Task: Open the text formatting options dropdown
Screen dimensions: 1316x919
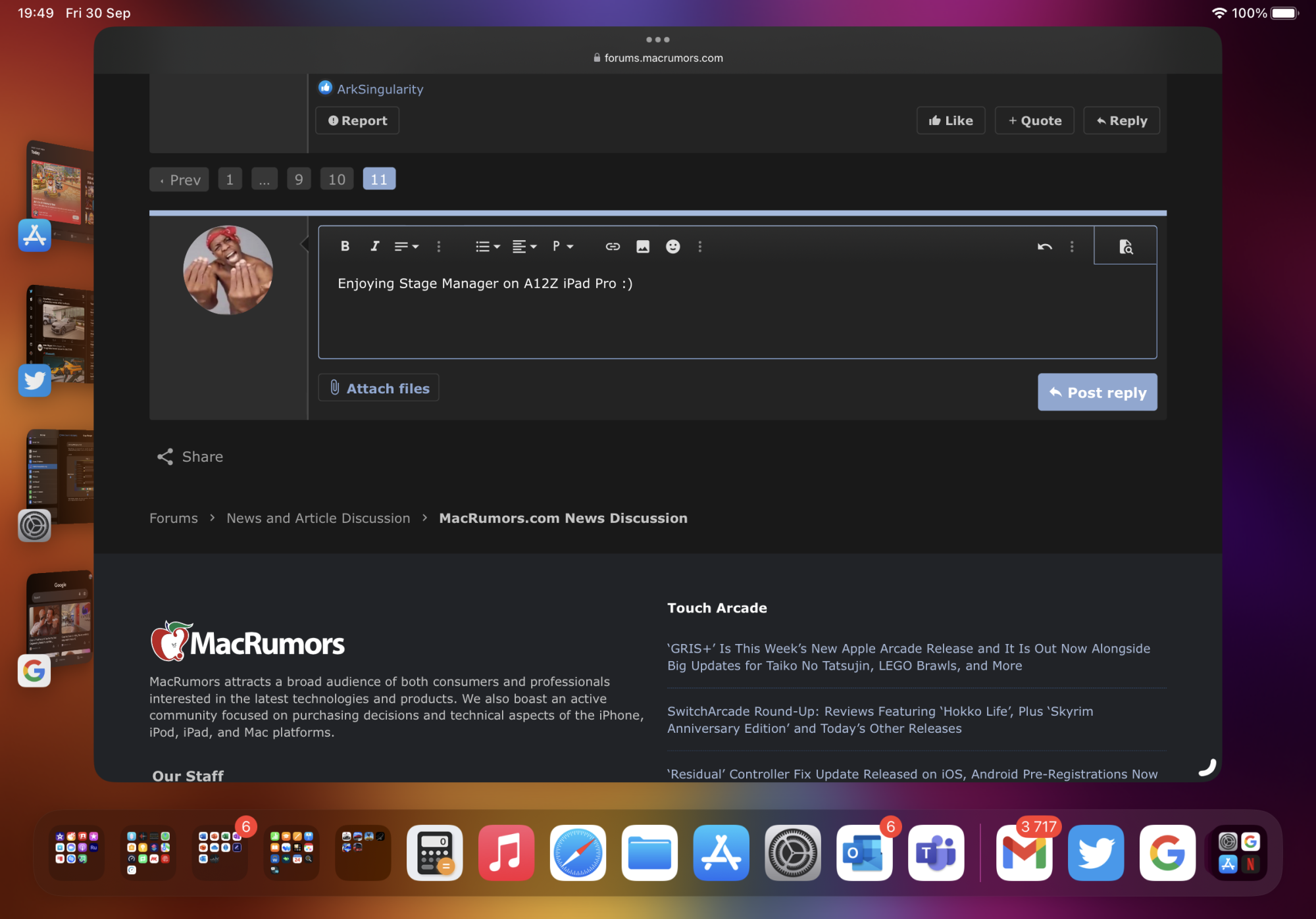Action: [406, 246]
